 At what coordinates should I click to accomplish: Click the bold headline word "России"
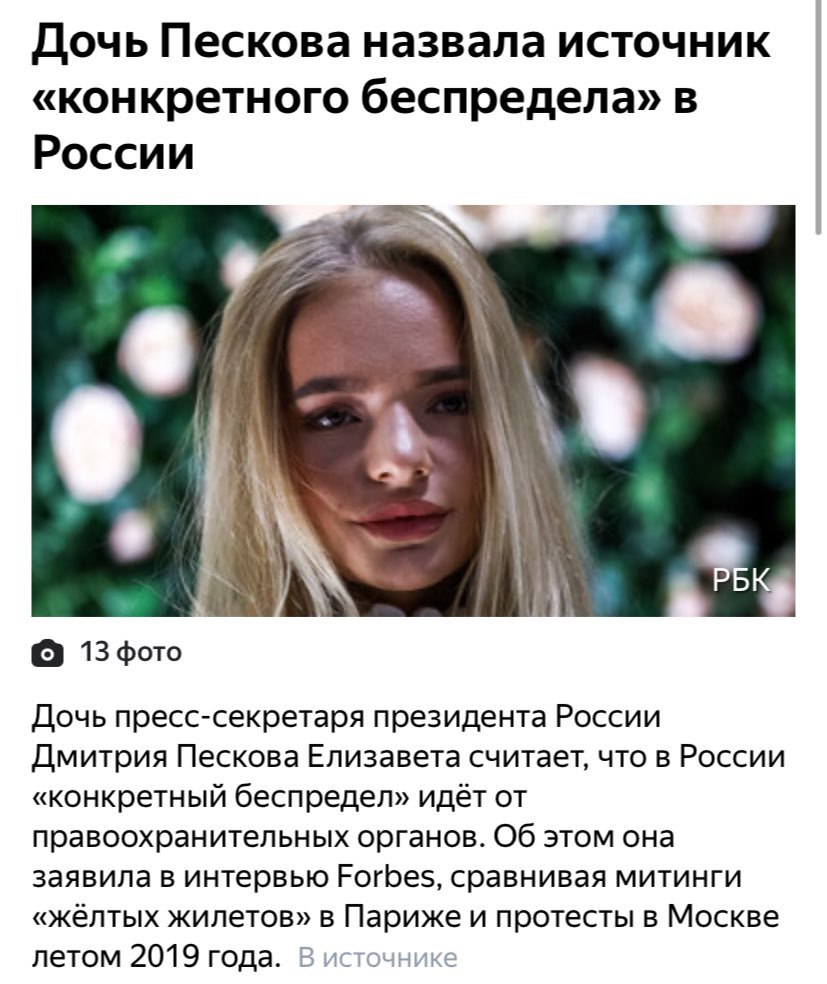(114, 153)
